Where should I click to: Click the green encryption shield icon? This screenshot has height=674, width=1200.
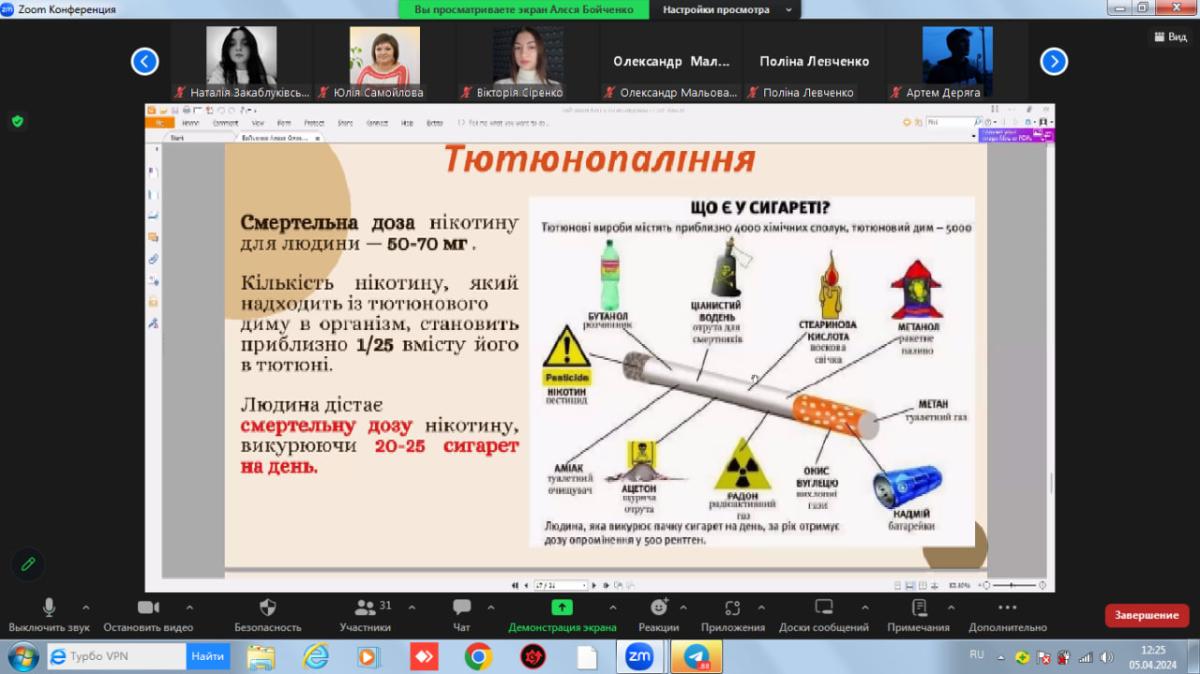pyautogui.click(x=17, y=121)
